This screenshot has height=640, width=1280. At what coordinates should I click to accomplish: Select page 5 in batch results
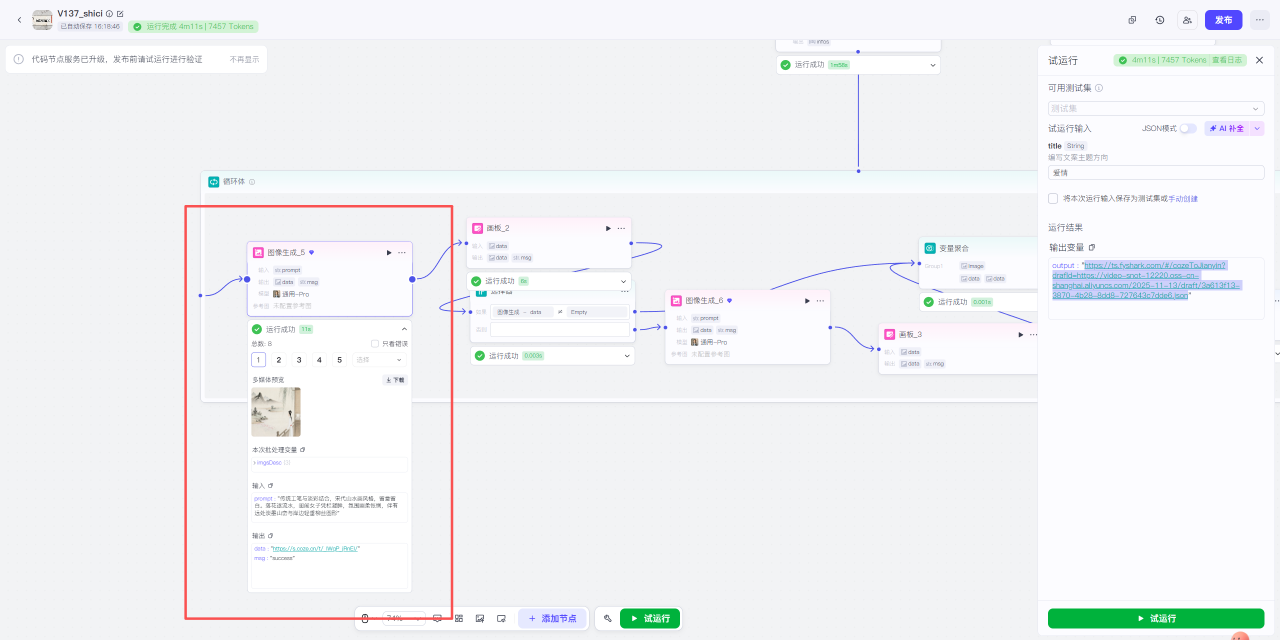click(340, 360)
